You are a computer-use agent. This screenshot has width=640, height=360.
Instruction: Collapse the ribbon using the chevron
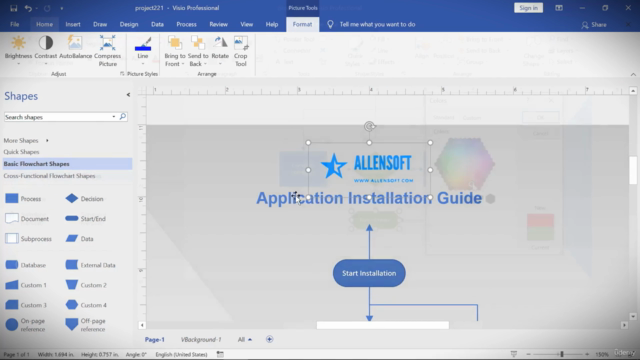tap(633, 74)
